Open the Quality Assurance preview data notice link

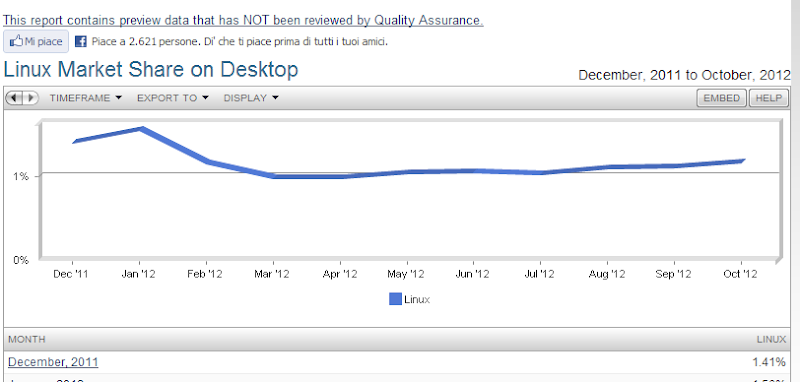click(x=243, y=20)
